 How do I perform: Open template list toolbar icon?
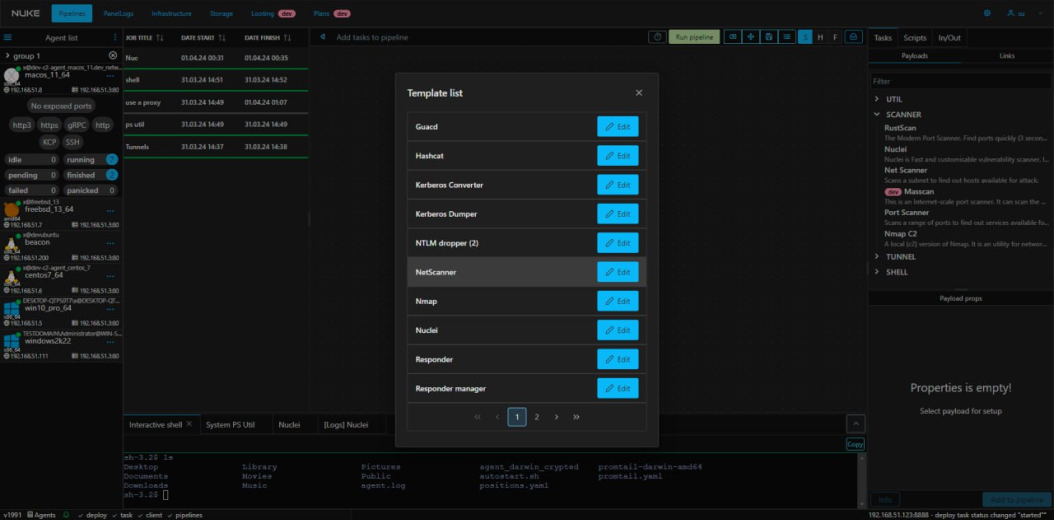click(786, 37)
